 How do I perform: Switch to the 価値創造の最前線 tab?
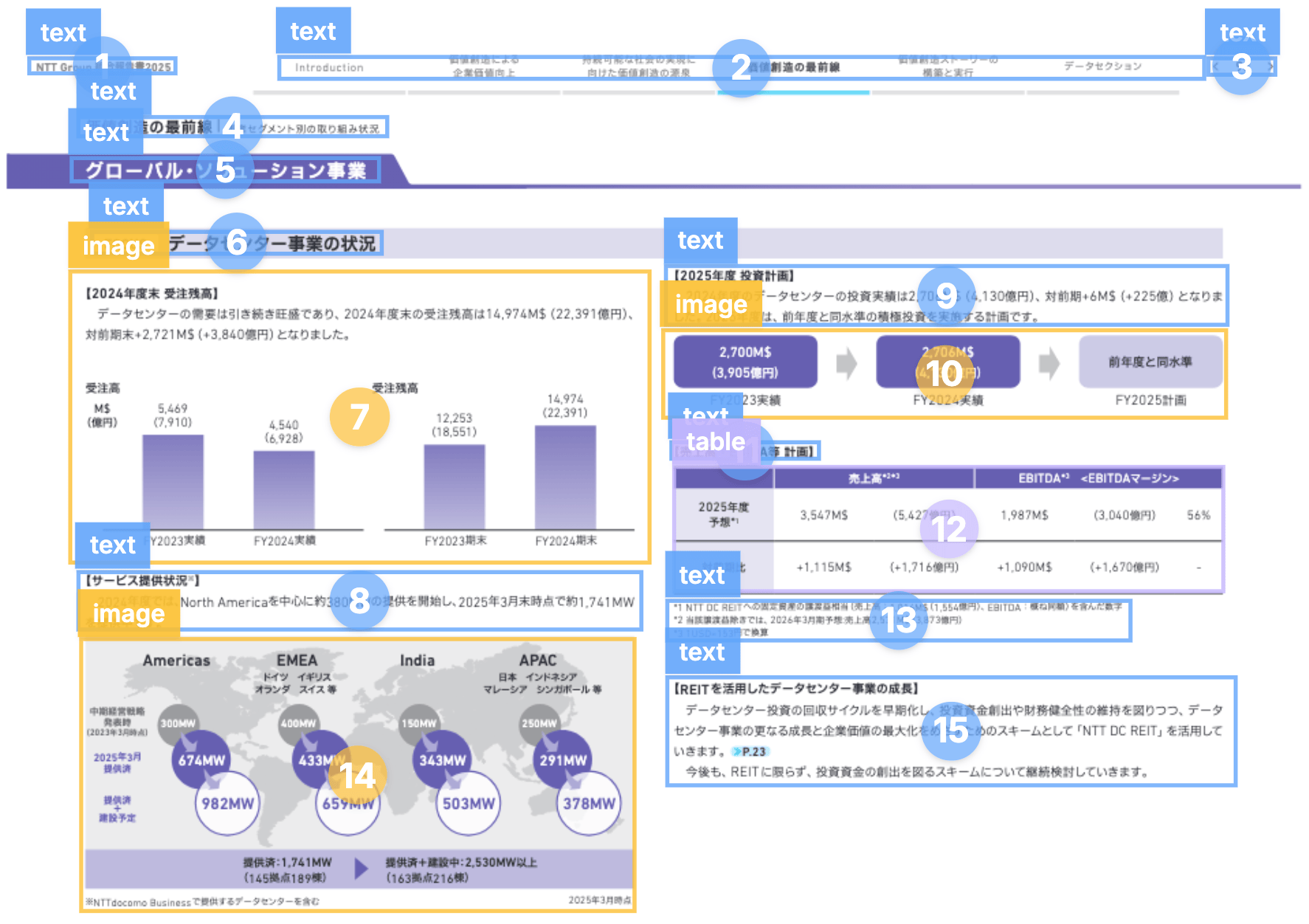(794, 67)
